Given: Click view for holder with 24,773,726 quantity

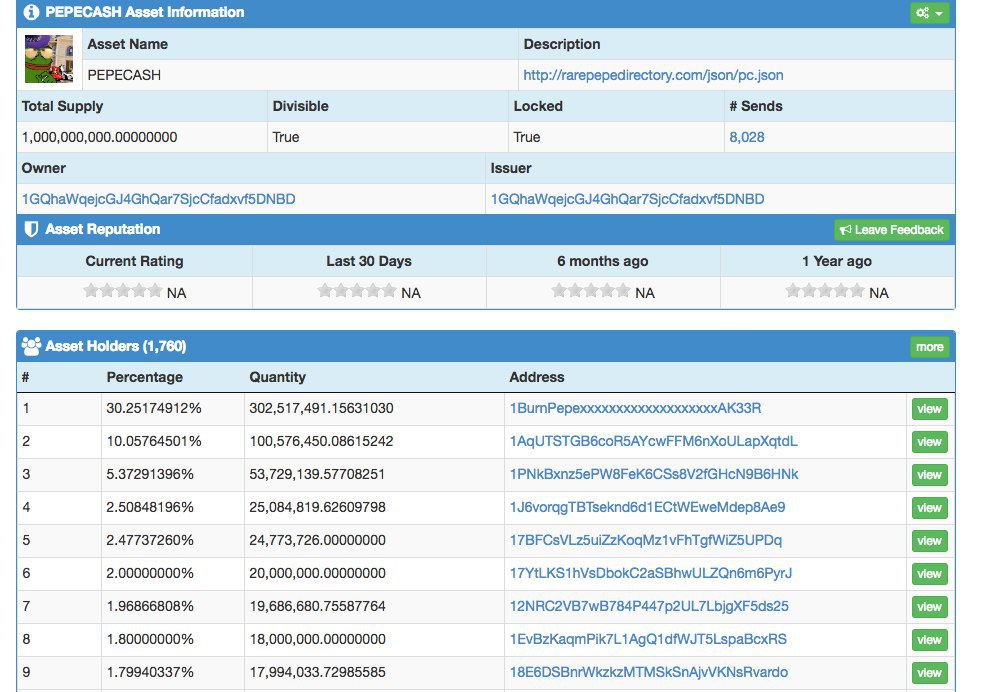Looking at the screenshot, I should [x=929, y=541].
